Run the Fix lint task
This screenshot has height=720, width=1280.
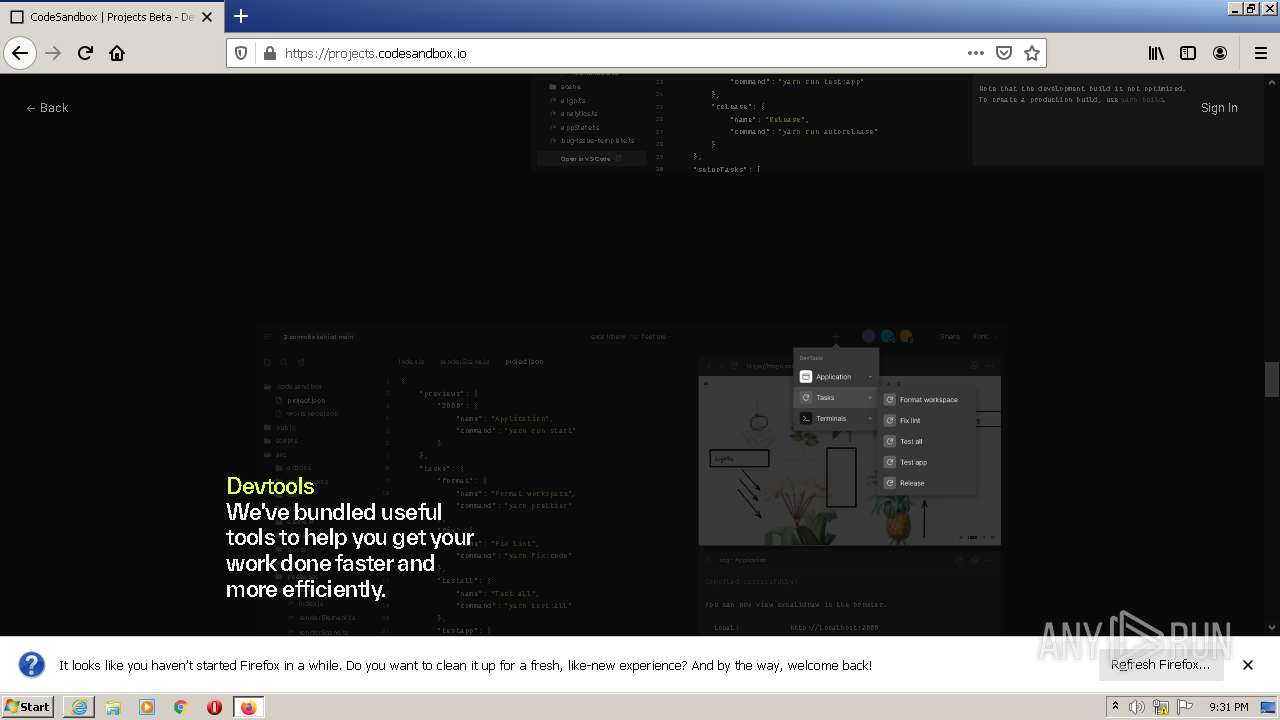pyautogui.click(x=928, y=421)
